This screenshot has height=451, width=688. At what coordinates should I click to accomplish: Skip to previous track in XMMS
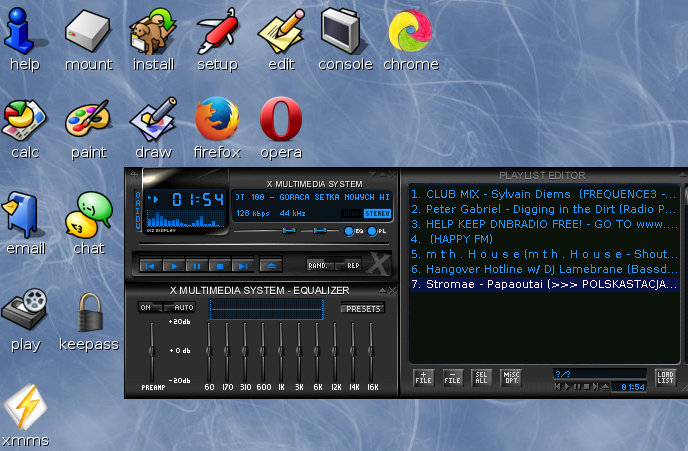click(x=150, y=265)
